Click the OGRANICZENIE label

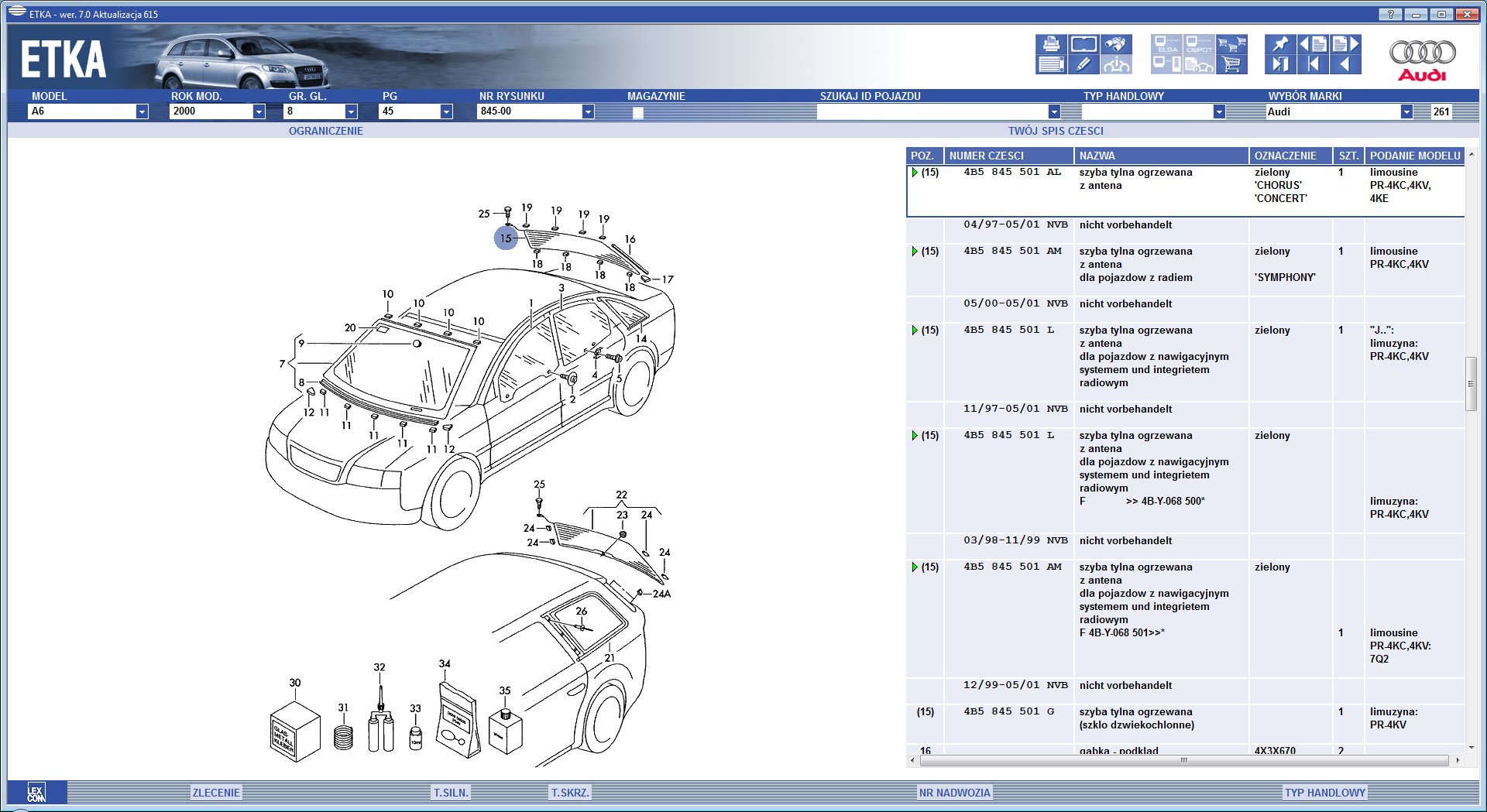[x=326, y=131]
